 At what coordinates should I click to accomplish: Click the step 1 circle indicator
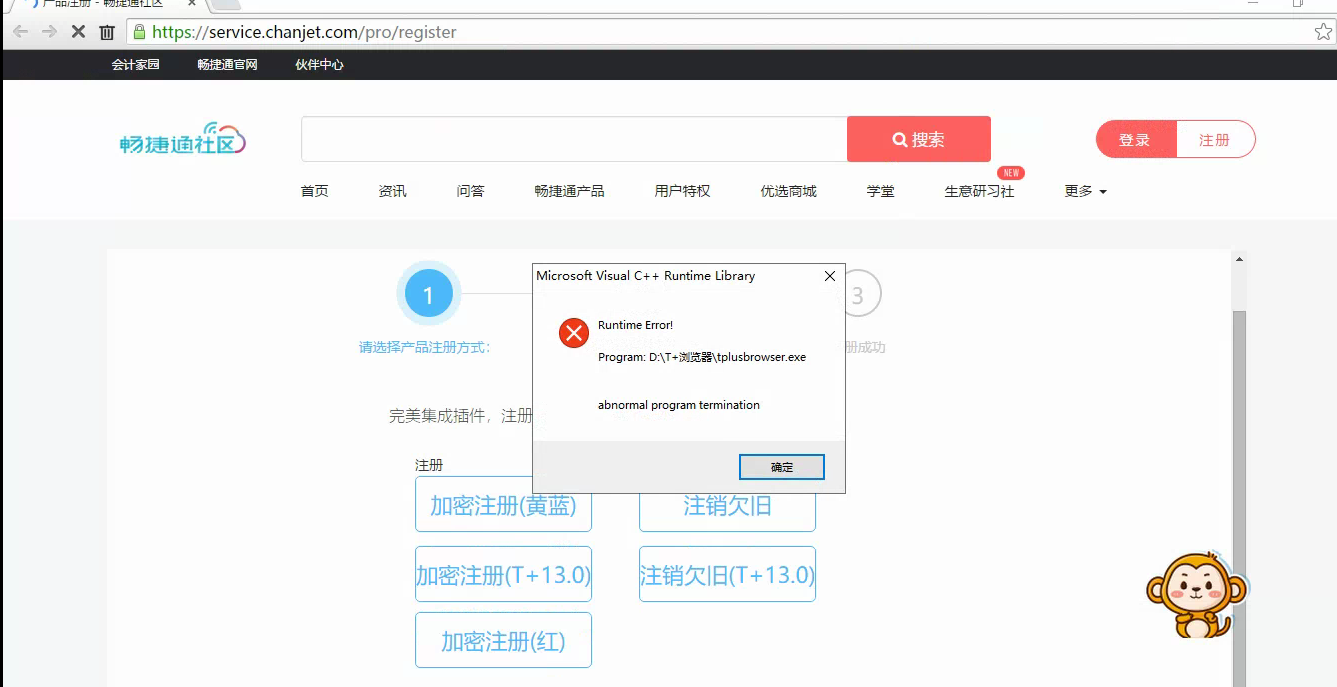coord(428,295)
